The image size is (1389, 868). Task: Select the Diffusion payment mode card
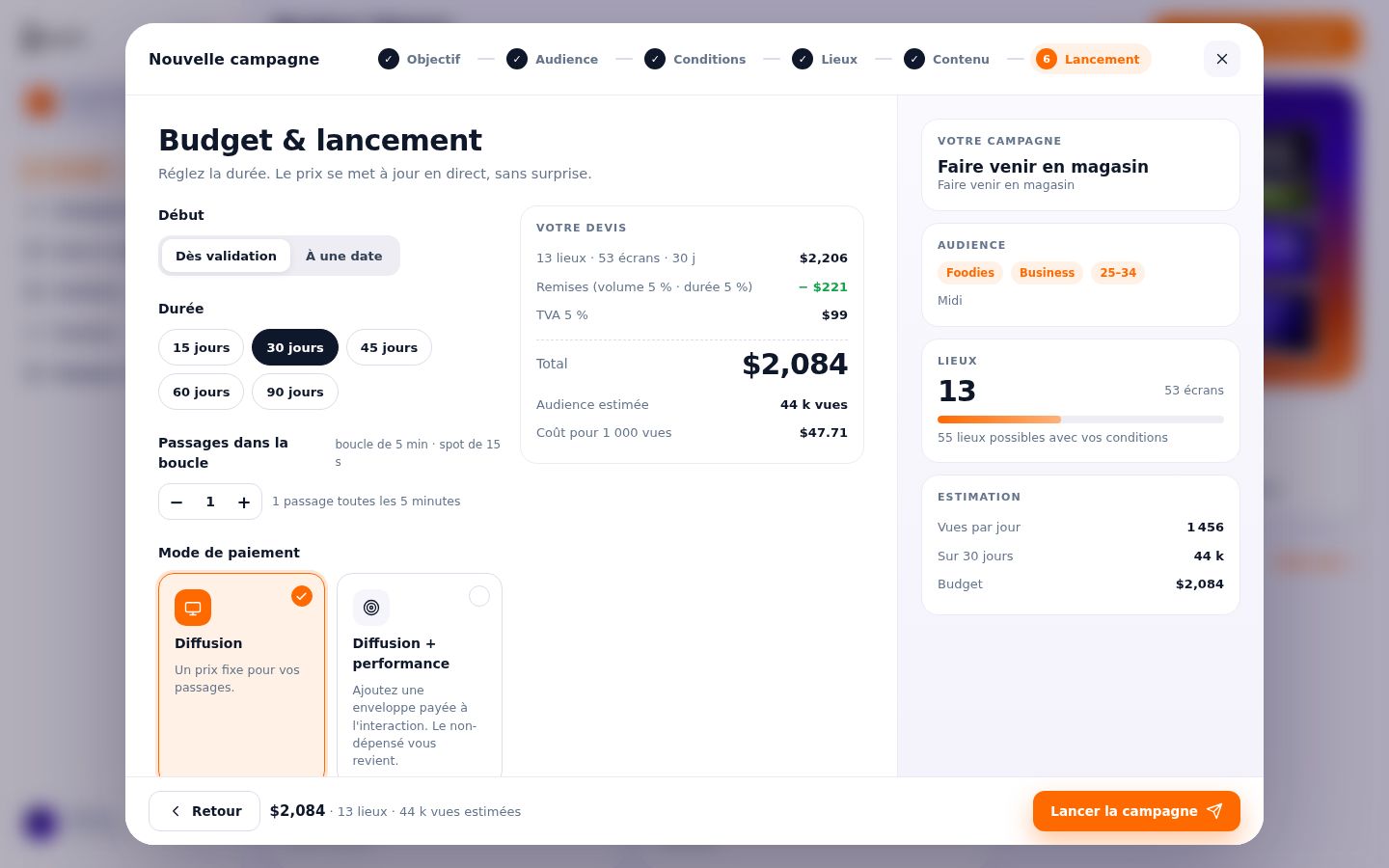pos(241,677)
